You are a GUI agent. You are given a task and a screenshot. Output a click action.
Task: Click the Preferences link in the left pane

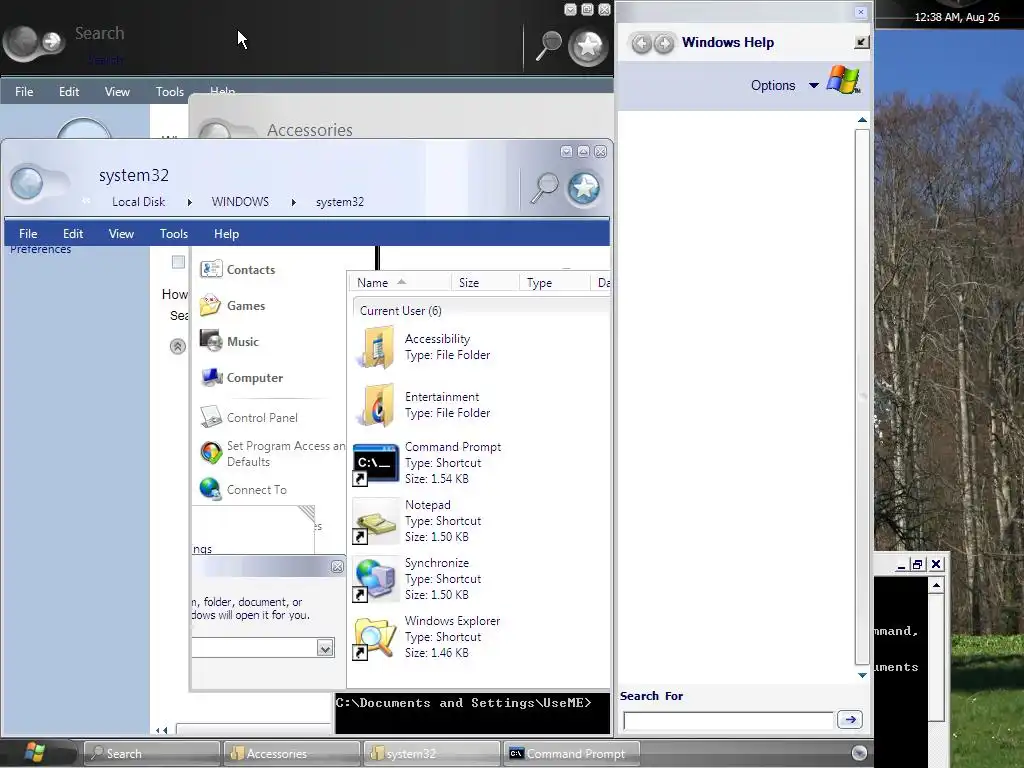40,249
